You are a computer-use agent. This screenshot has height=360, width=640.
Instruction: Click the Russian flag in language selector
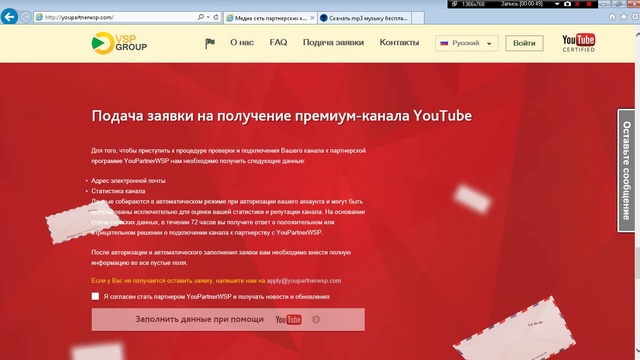[444, 43]
